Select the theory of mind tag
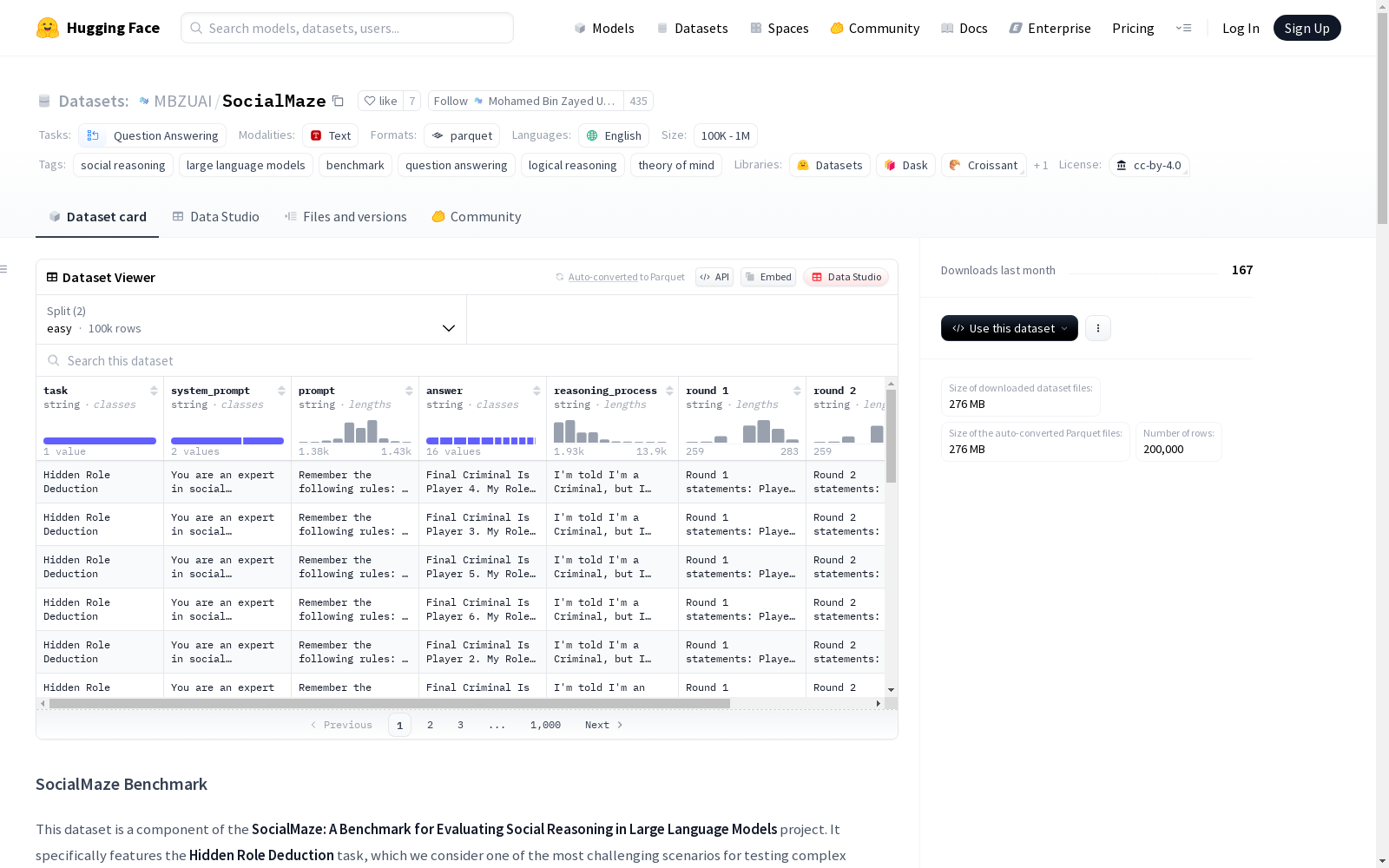Viewport: 1389px width, 868px height. (676, 165)
